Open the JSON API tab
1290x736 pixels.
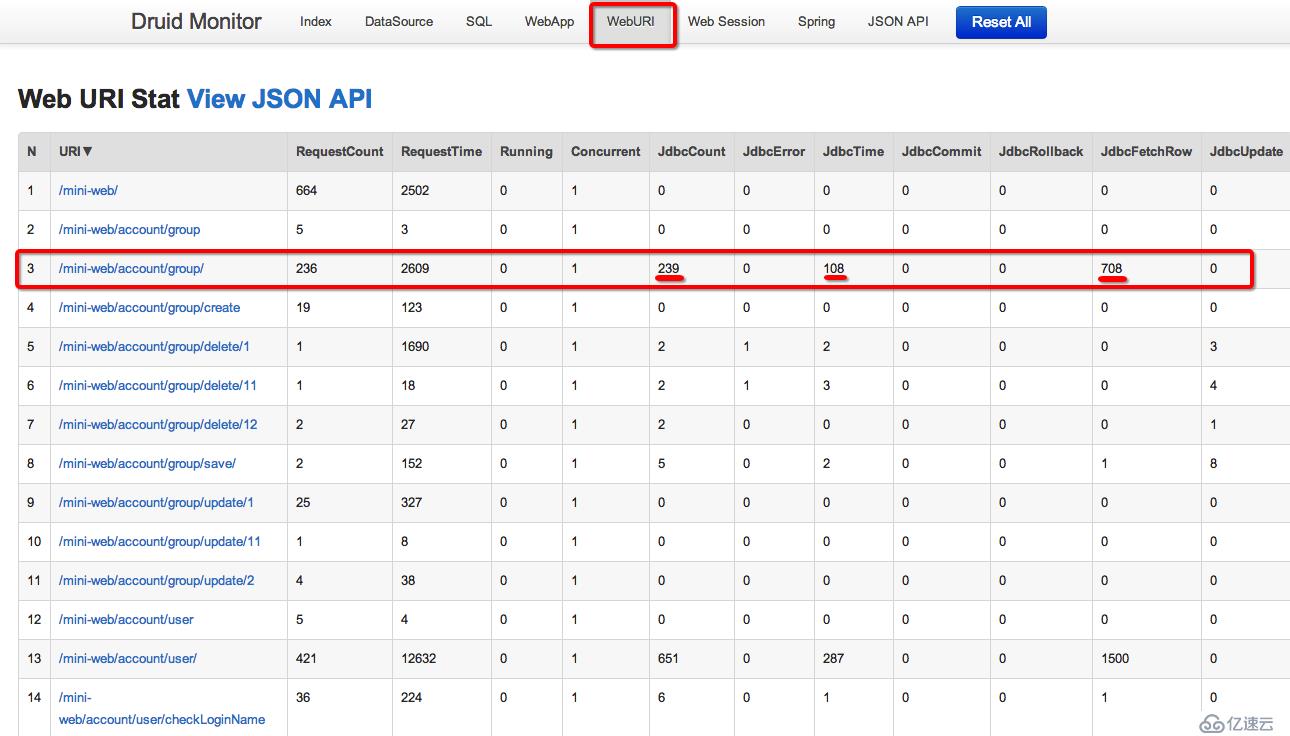click(898, 21)
